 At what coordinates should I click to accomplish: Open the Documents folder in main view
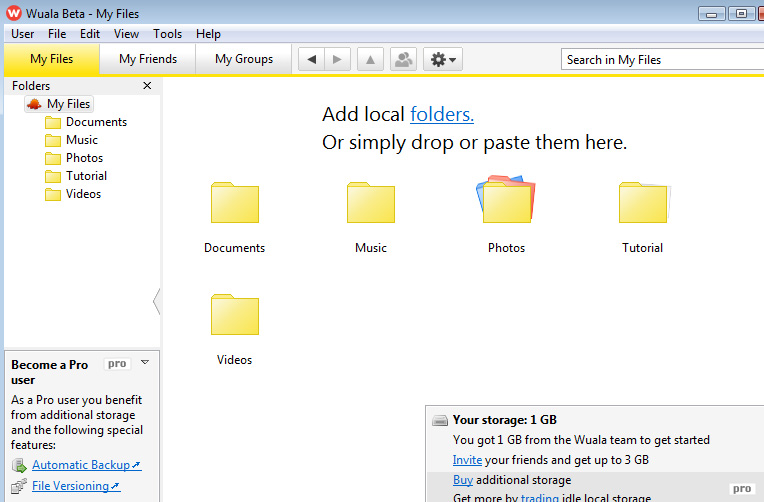pos(235,203)
